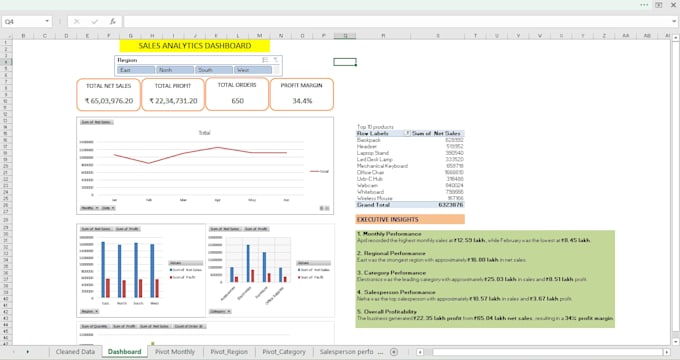Toggle the North button in Region slicer
Screen dimensions: 680x360
(175, 70)
